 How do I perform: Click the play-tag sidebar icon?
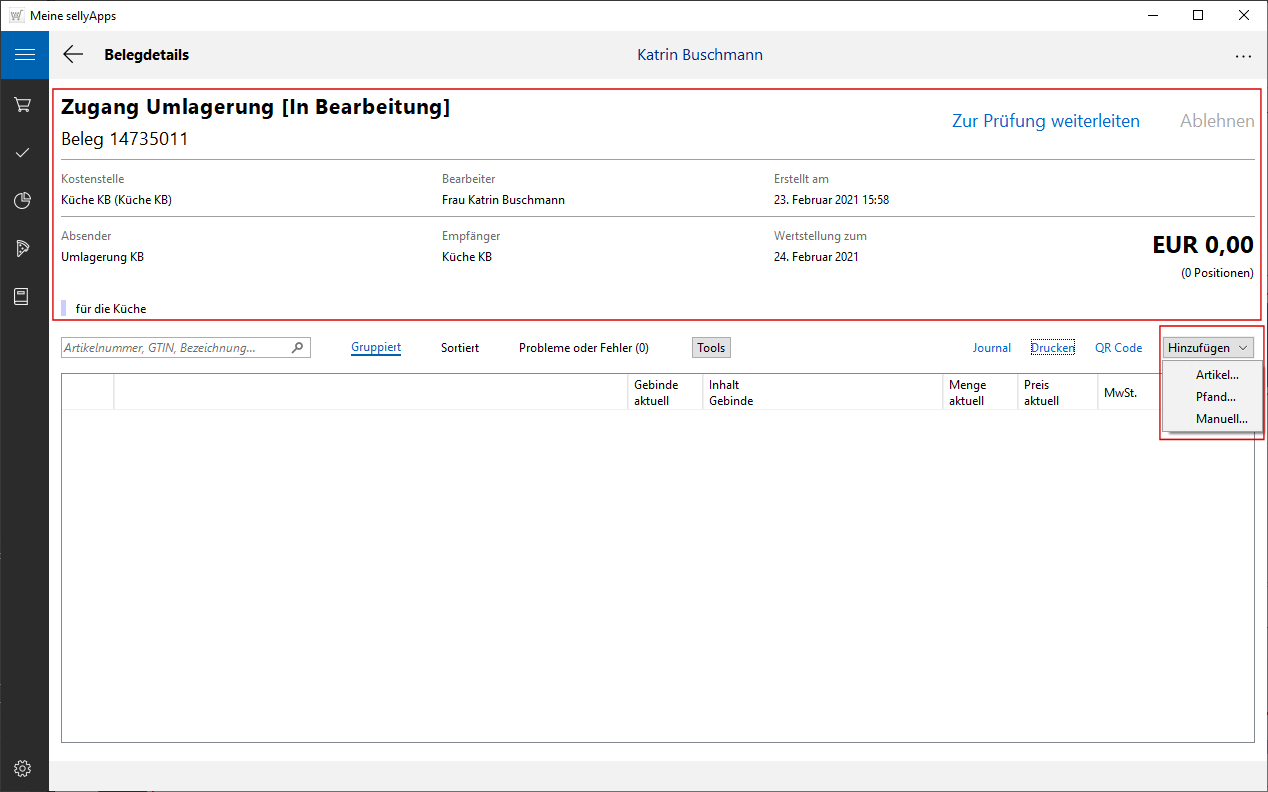[x=23, y=248]
